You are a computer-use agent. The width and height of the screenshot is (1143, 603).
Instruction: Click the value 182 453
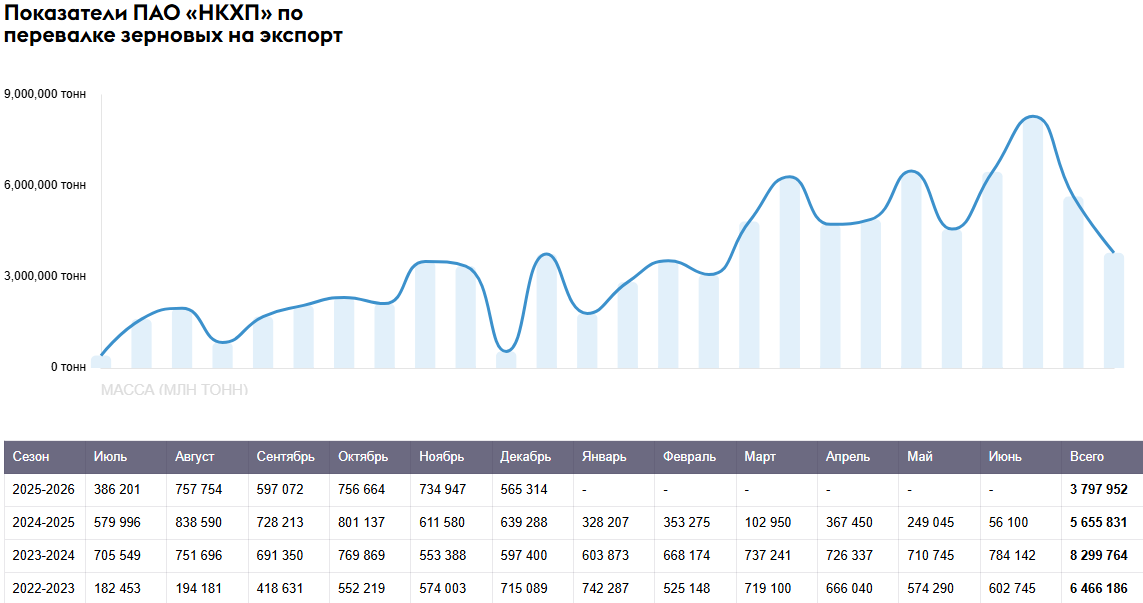(117, 588)
